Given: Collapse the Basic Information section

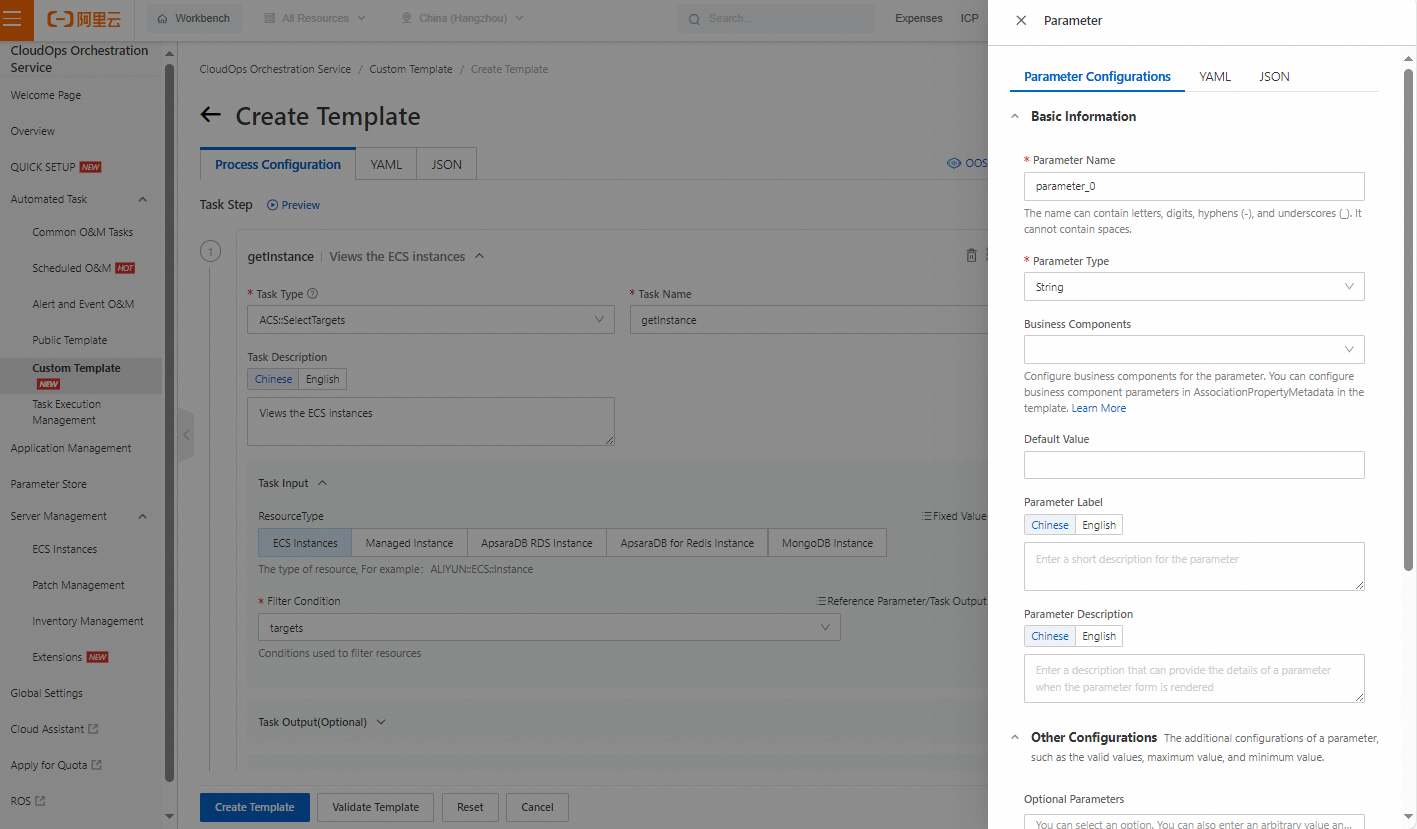Looking at the screenshot, I should 1016,116.
